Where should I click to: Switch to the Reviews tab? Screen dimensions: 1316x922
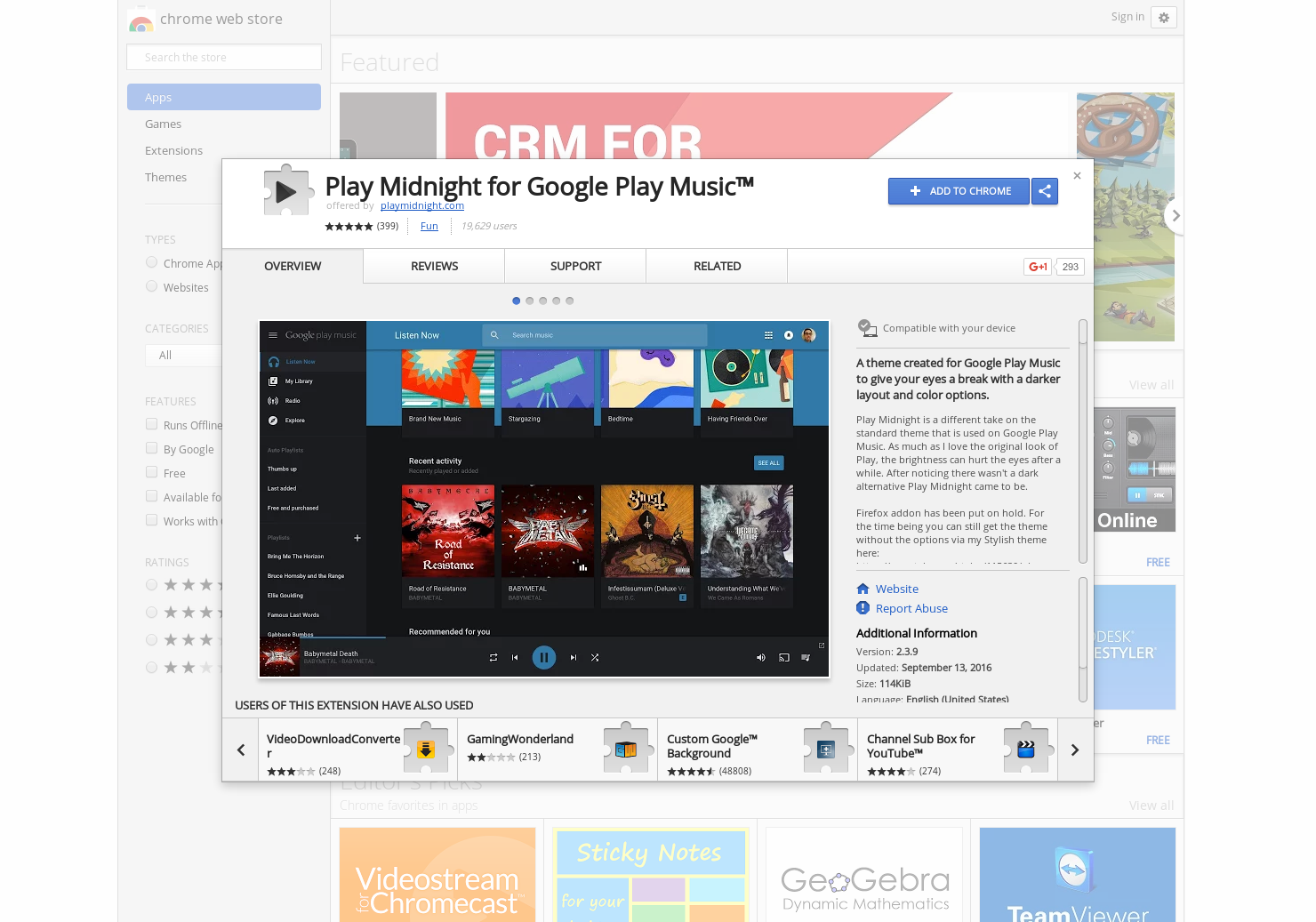tap(433, 266)
